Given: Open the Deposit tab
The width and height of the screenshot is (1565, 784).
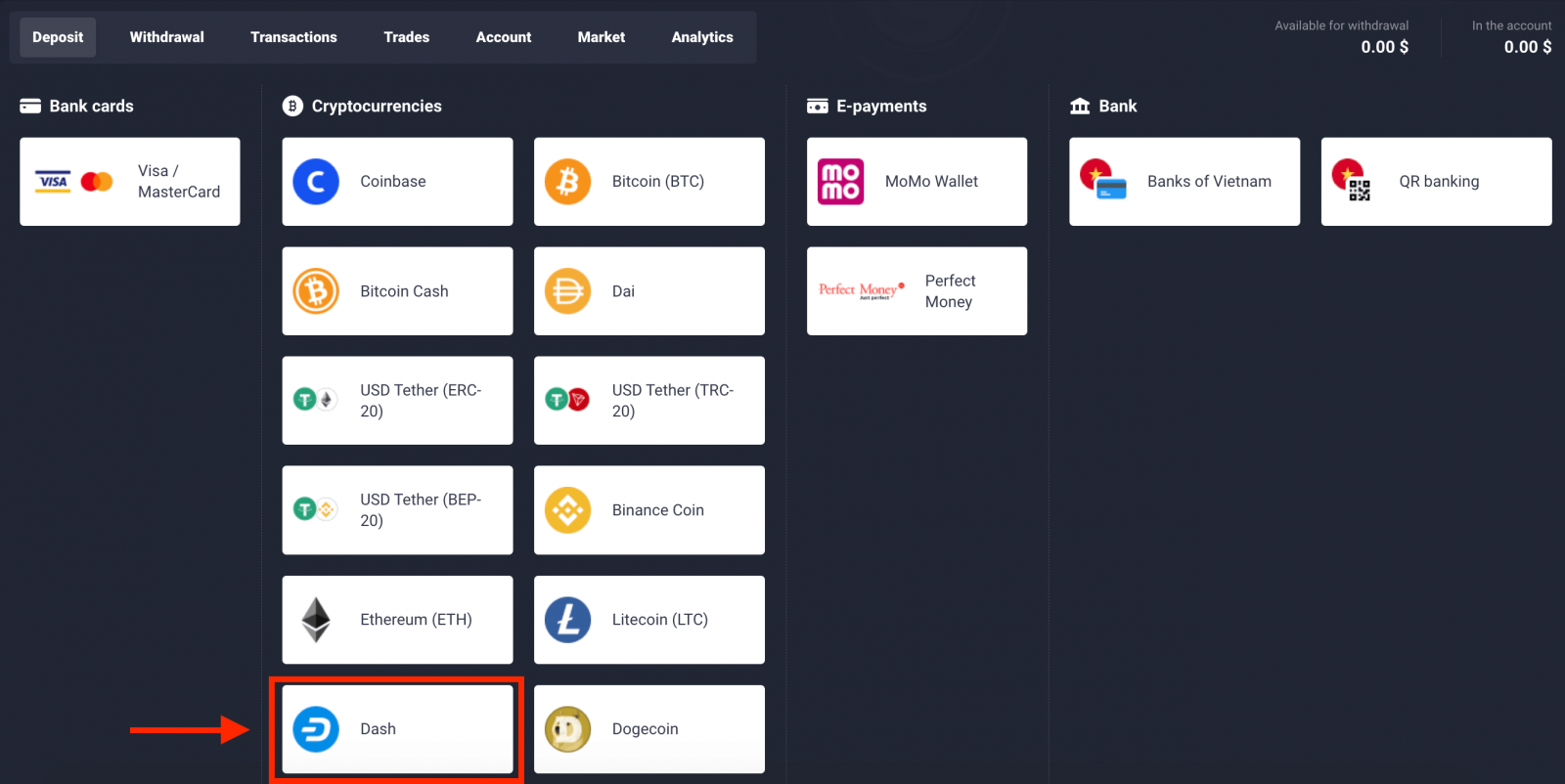Looking at the screenshot, I should coord(58,37).
